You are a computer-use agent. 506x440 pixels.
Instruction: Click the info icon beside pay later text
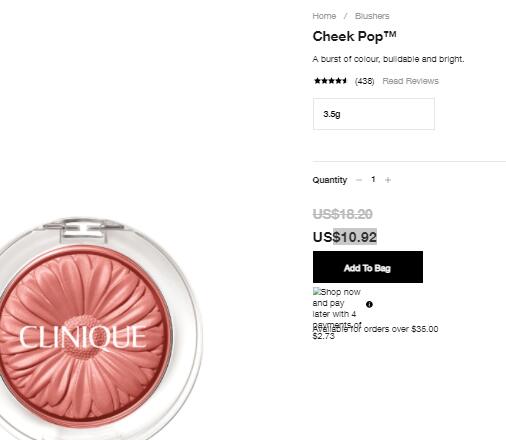(x=369, y=304)
